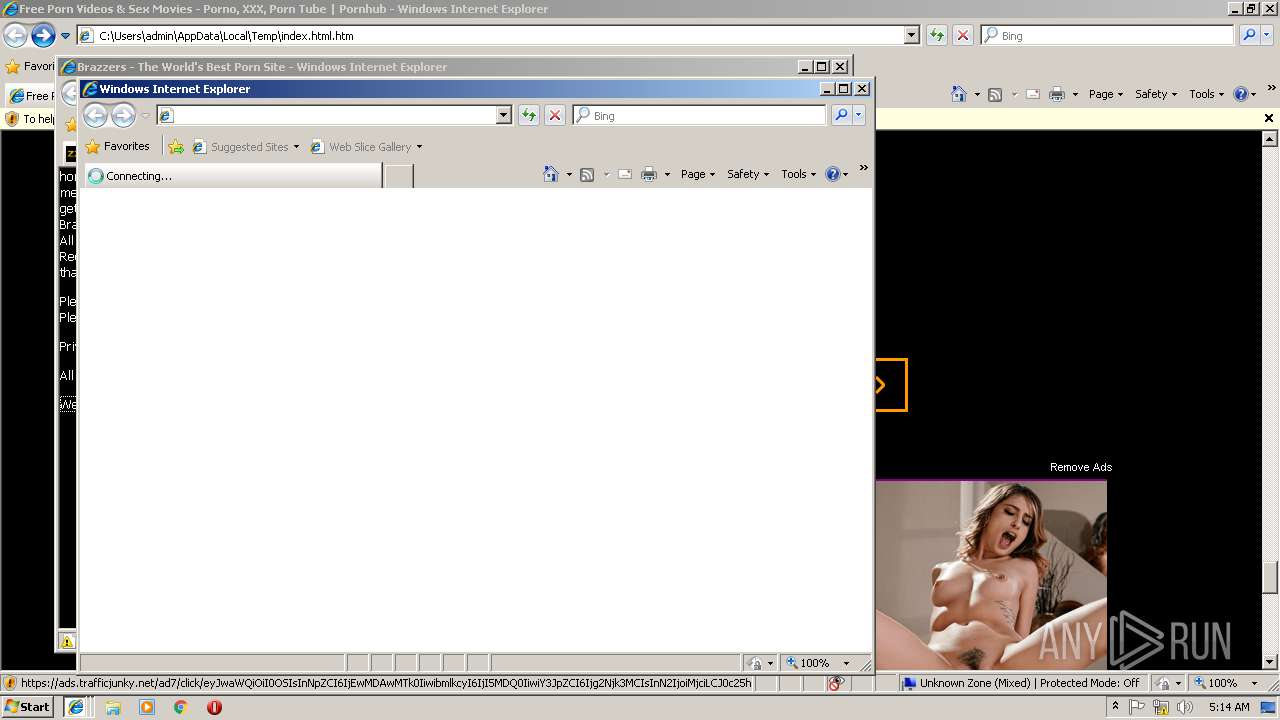
Task: Open Windows Explorer folder taskbar icon
Action: click(x=113, y=707)
